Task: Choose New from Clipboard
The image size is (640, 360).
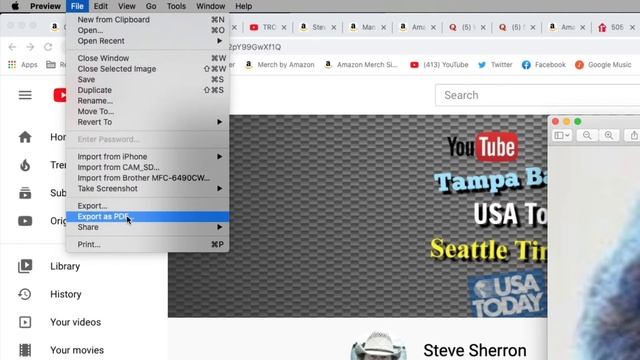Action: (147, 20)
